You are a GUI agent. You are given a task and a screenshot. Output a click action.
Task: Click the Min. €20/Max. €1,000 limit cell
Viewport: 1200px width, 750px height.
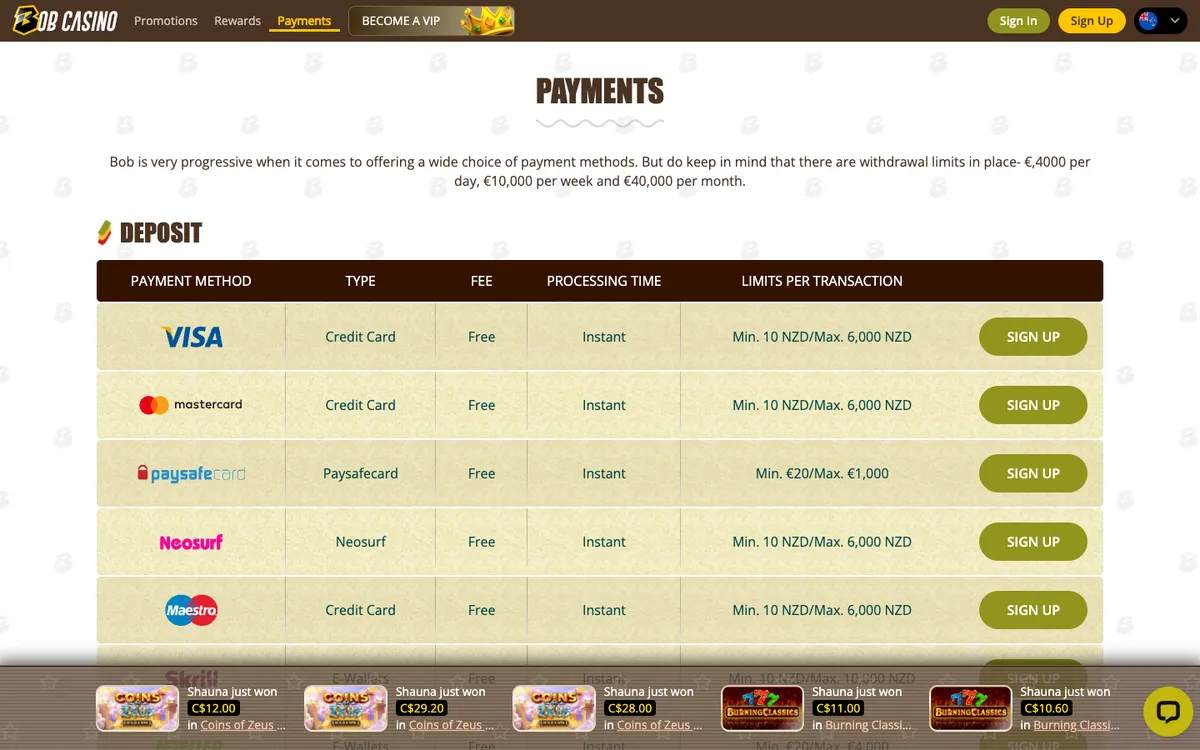(x=822, y=473)
